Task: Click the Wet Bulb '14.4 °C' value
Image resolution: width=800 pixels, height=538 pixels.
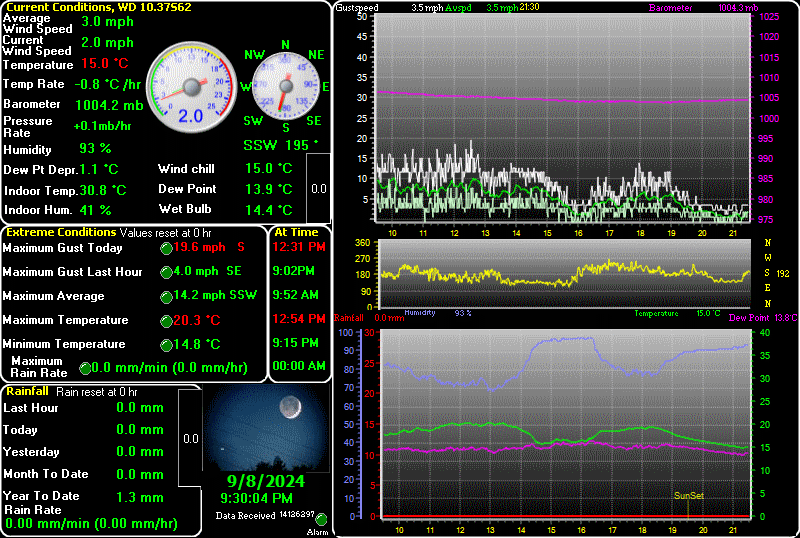Action: point(268,210)
